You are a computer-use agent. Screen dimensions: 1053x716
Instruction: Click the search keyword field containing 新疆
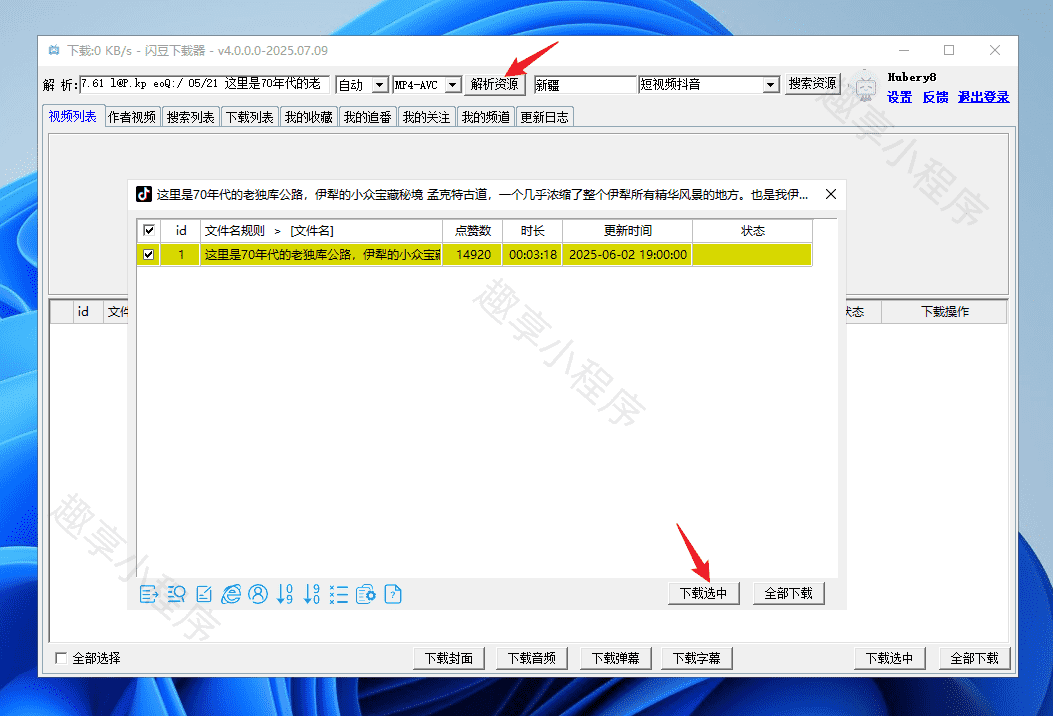coord(585,85)
